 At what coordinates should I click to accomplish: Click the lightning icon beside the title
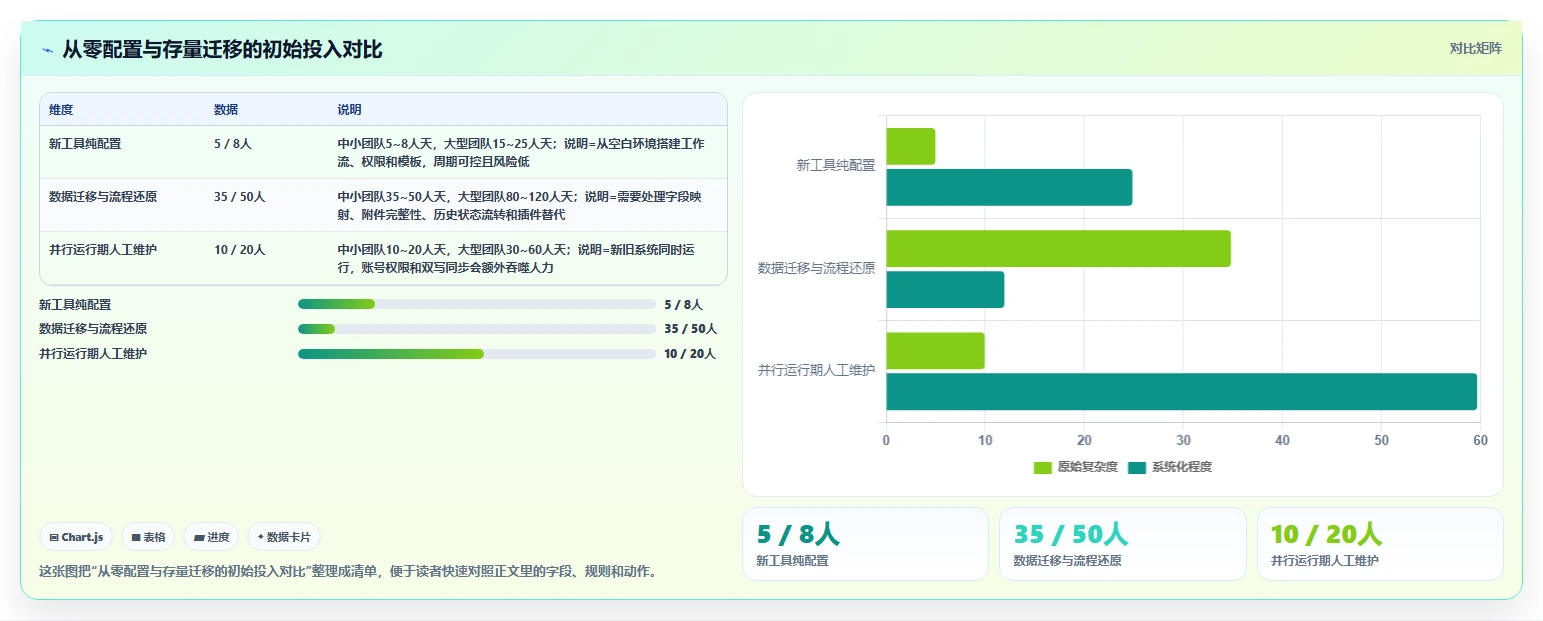point(48,50)
